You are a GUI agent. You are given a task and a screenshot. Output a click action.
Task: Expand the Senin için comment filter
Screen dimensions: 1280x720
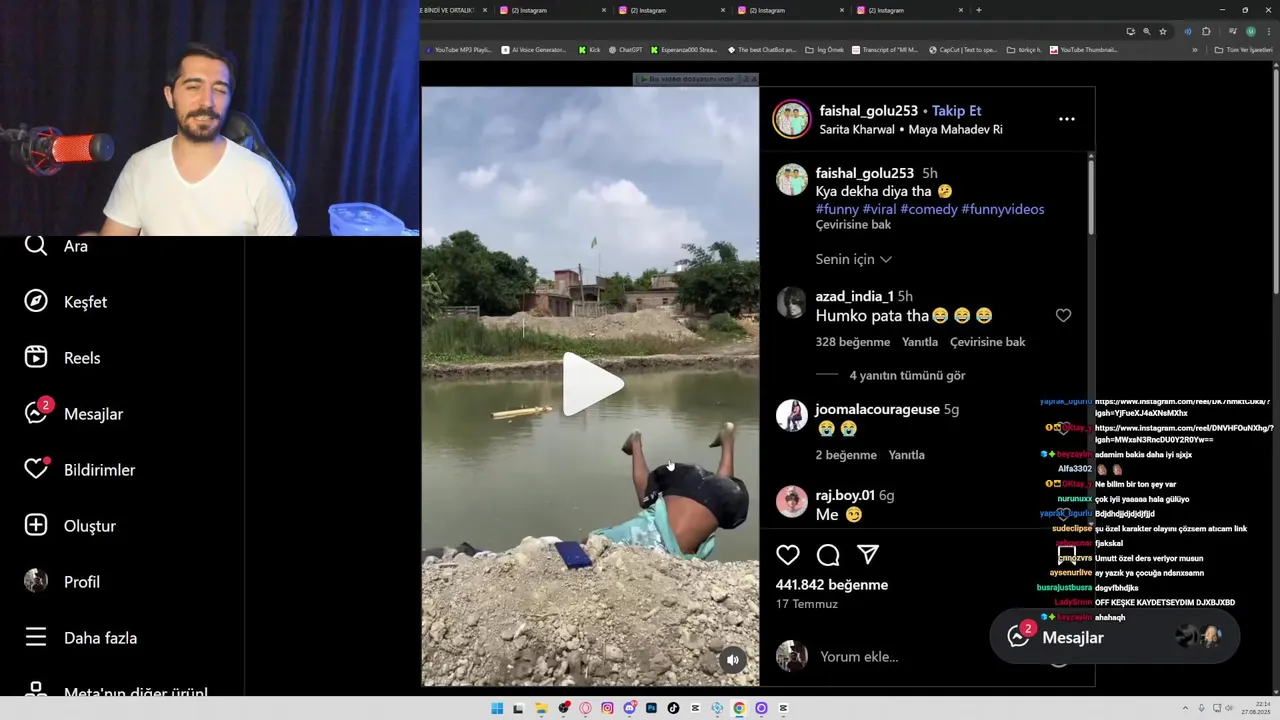click(853, 259)
